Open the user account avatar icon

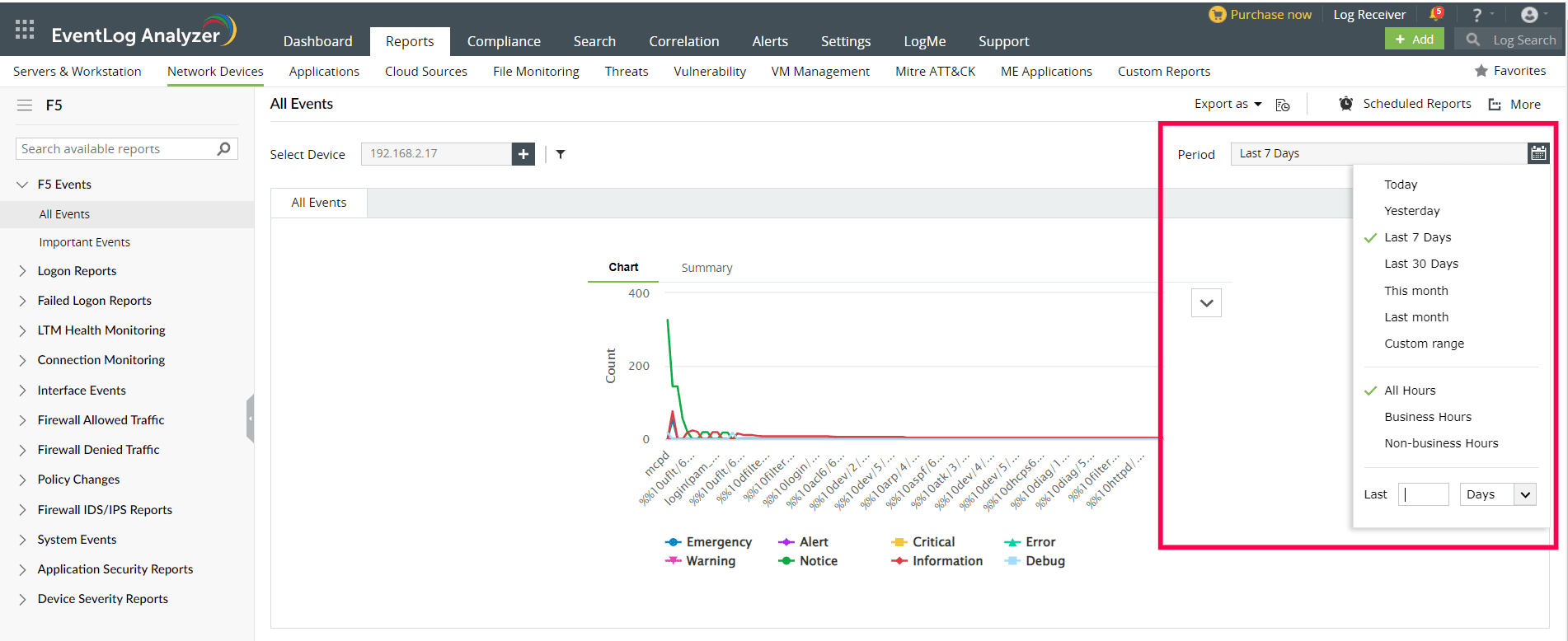point(1529,15)
